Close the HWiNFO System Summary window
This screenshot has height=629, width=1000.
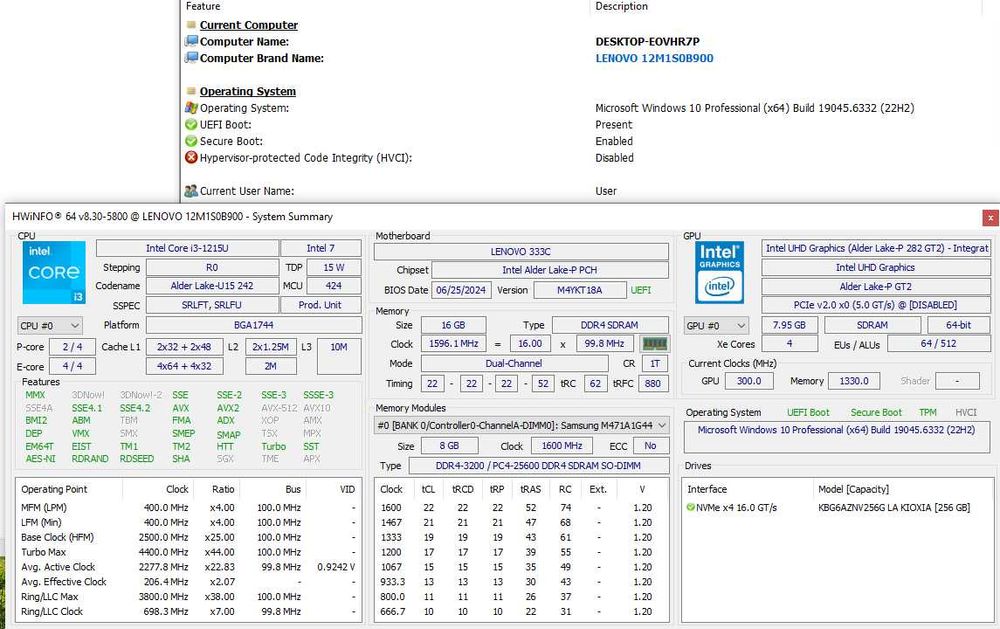(989, 217)
